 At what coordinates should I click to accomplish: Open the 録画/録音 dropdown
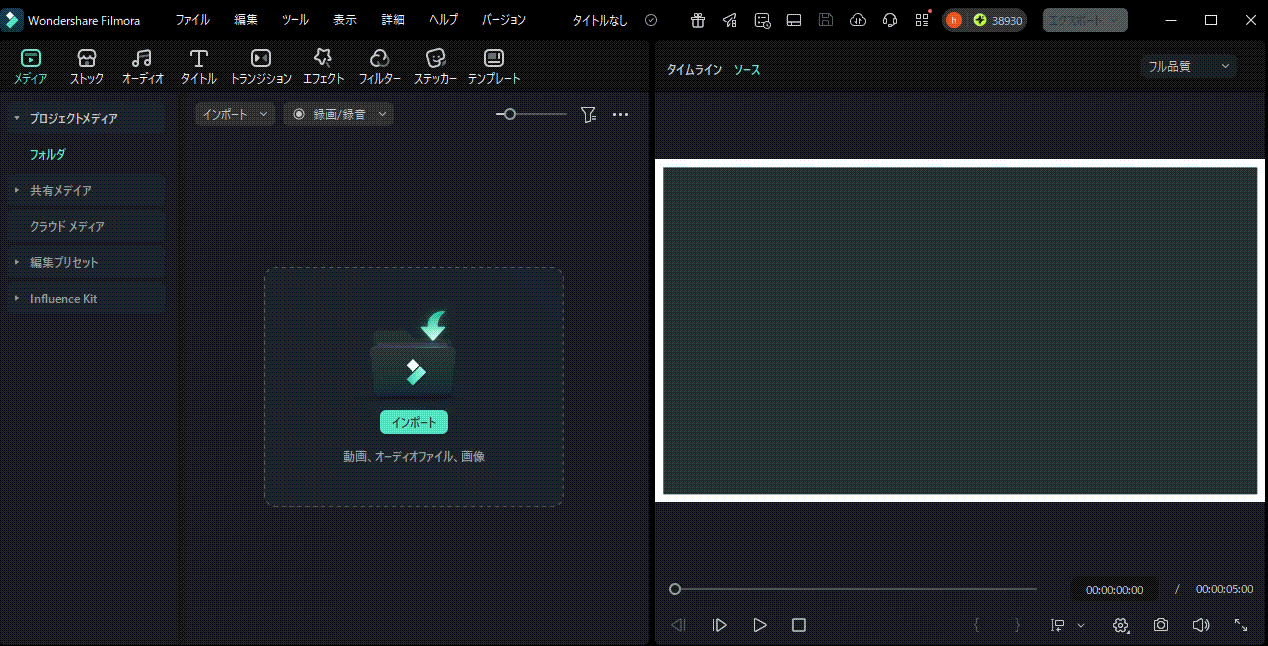(x=338, y=115)
